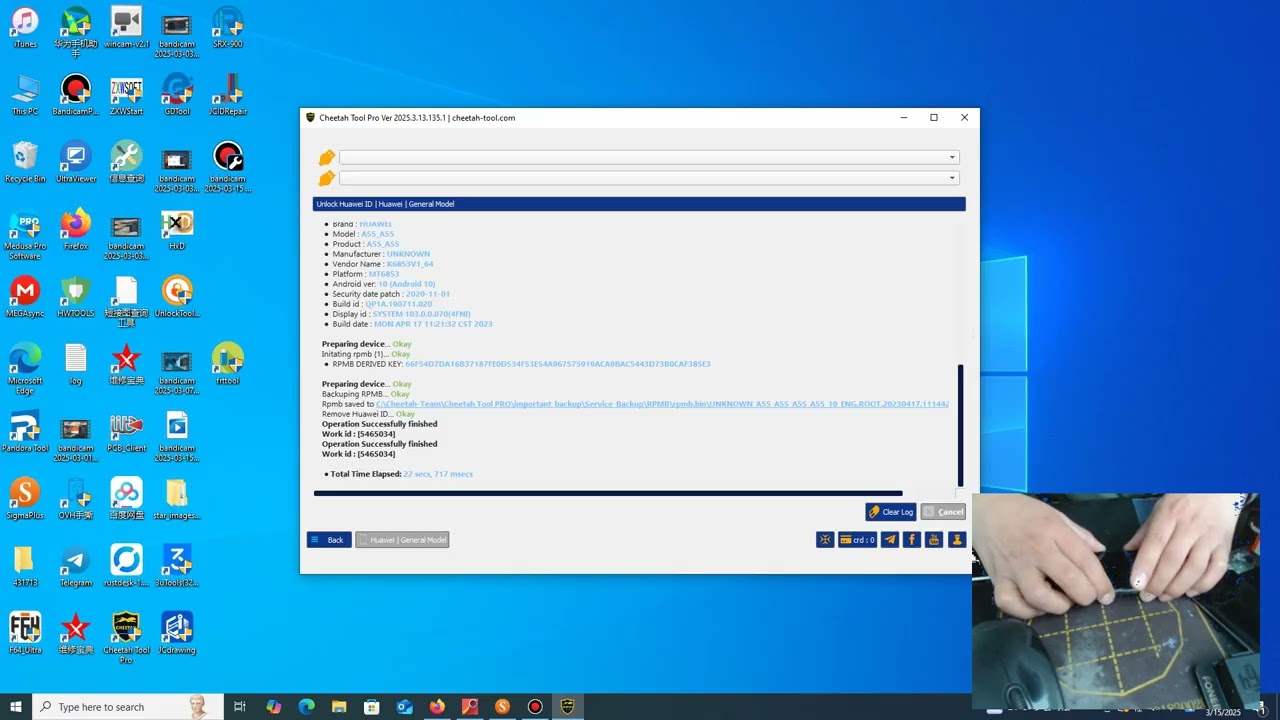Open Copilot from the taskbar
Image resolution: width=1280 pixels, height=720 pixels.
click(x=273, y=707)
